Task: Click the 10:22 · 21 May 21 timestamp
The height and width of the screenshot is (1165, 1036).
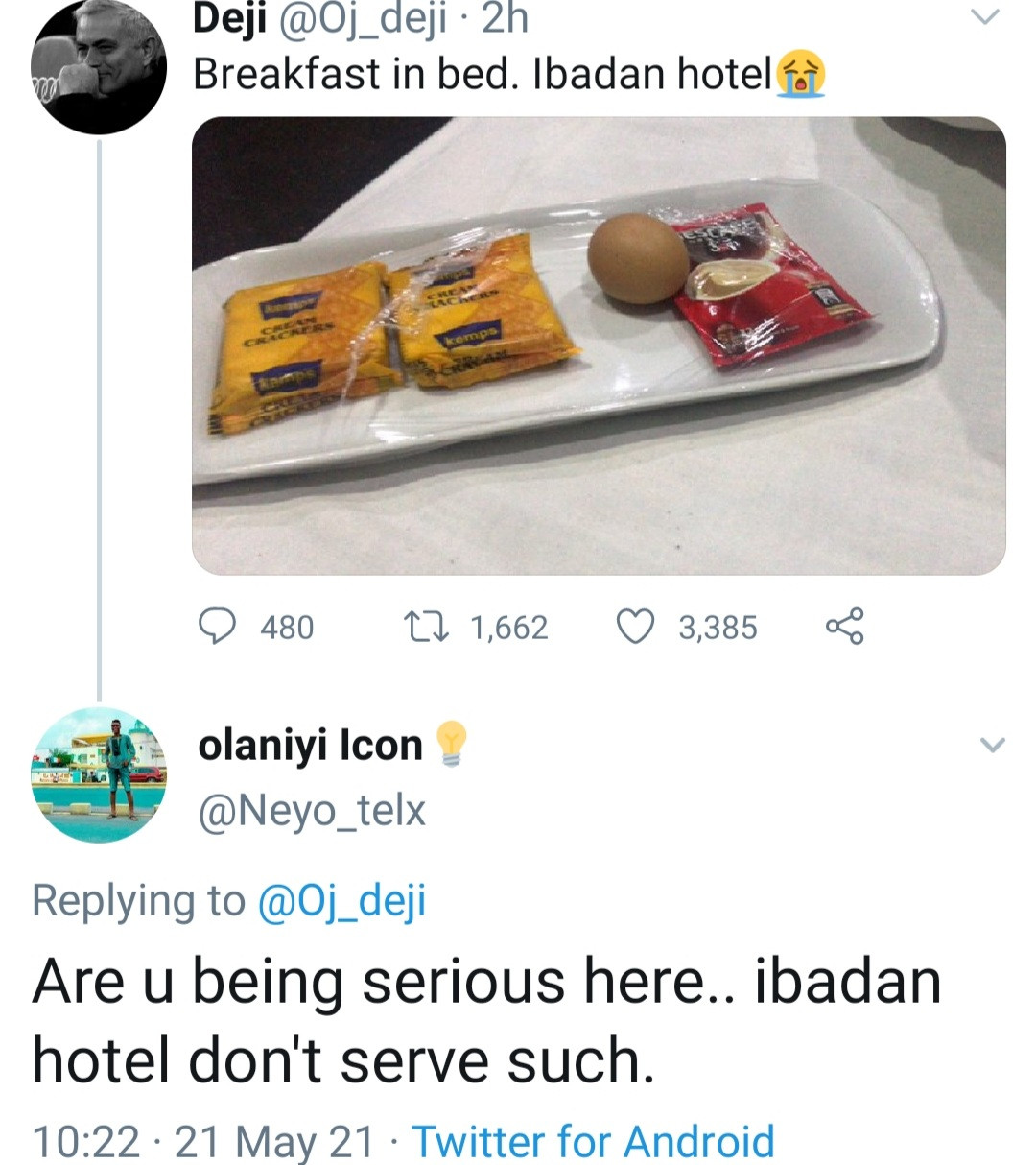Action: [x=203, y=1141]
